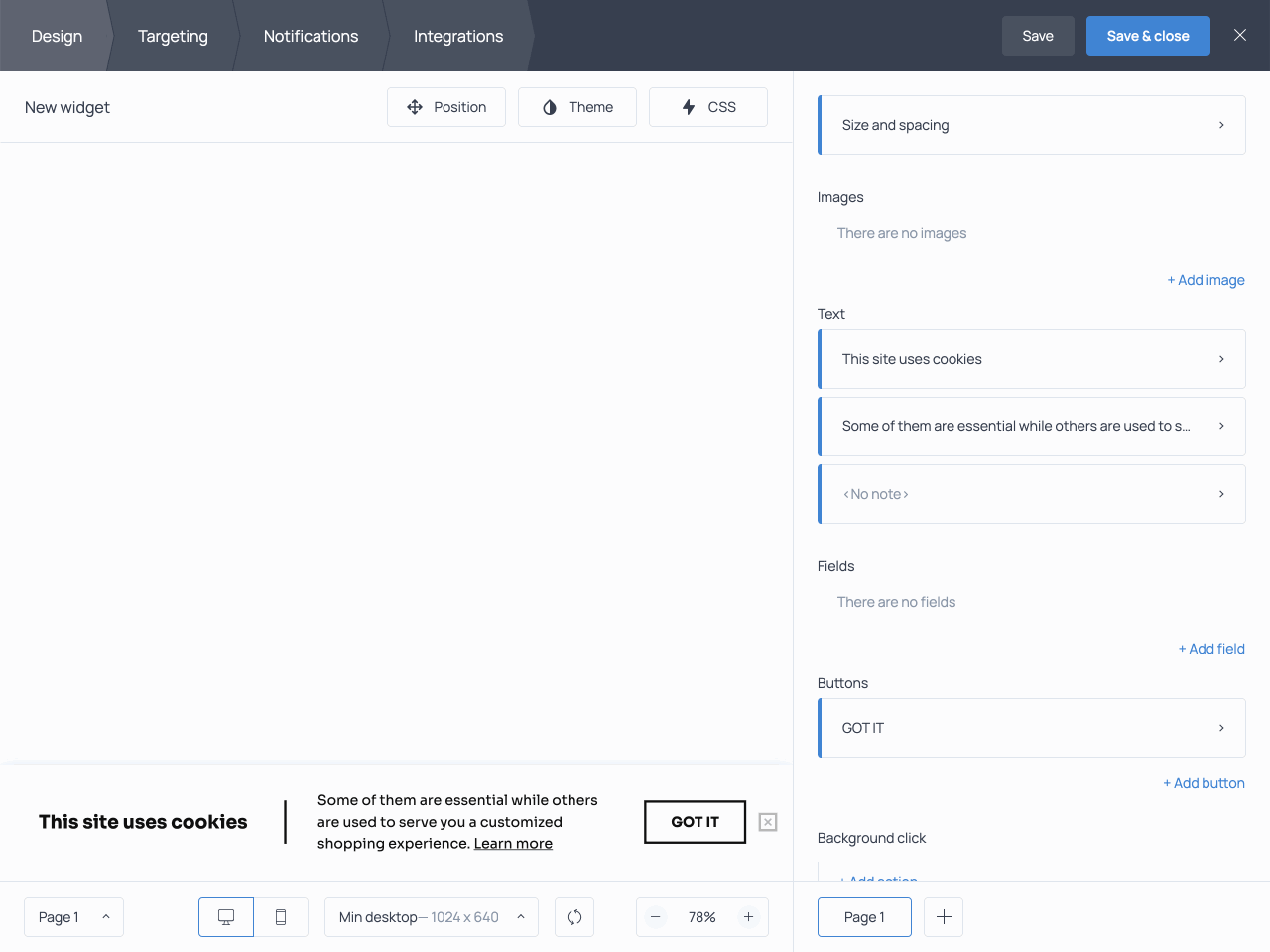The image size is (1270, 952).
Task: Open the CSS editor lightning icon
Action: (x=690, y=106)
